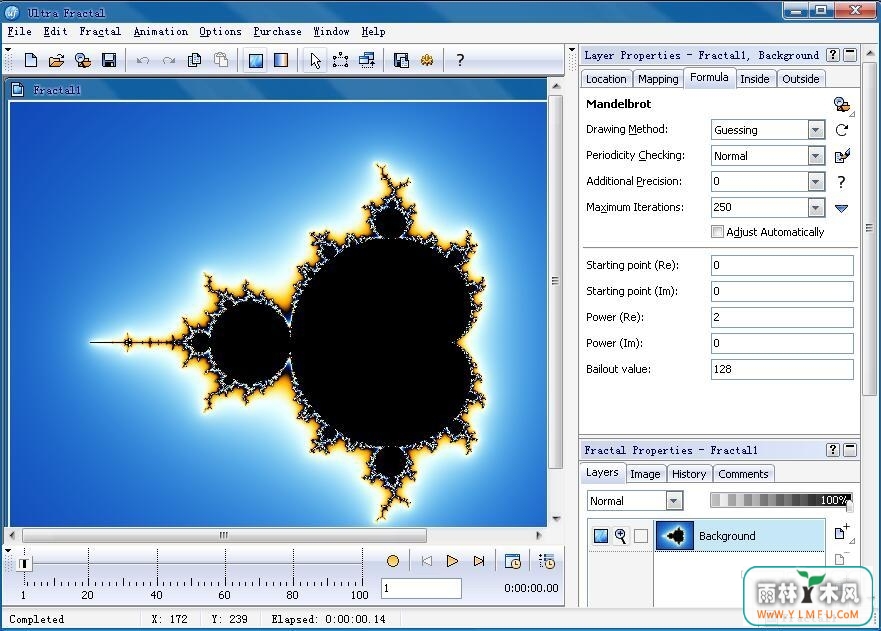Open the Maximum Iterations dropdown
This screenshot has width=881, height=631.
click(x=816, y=207)
